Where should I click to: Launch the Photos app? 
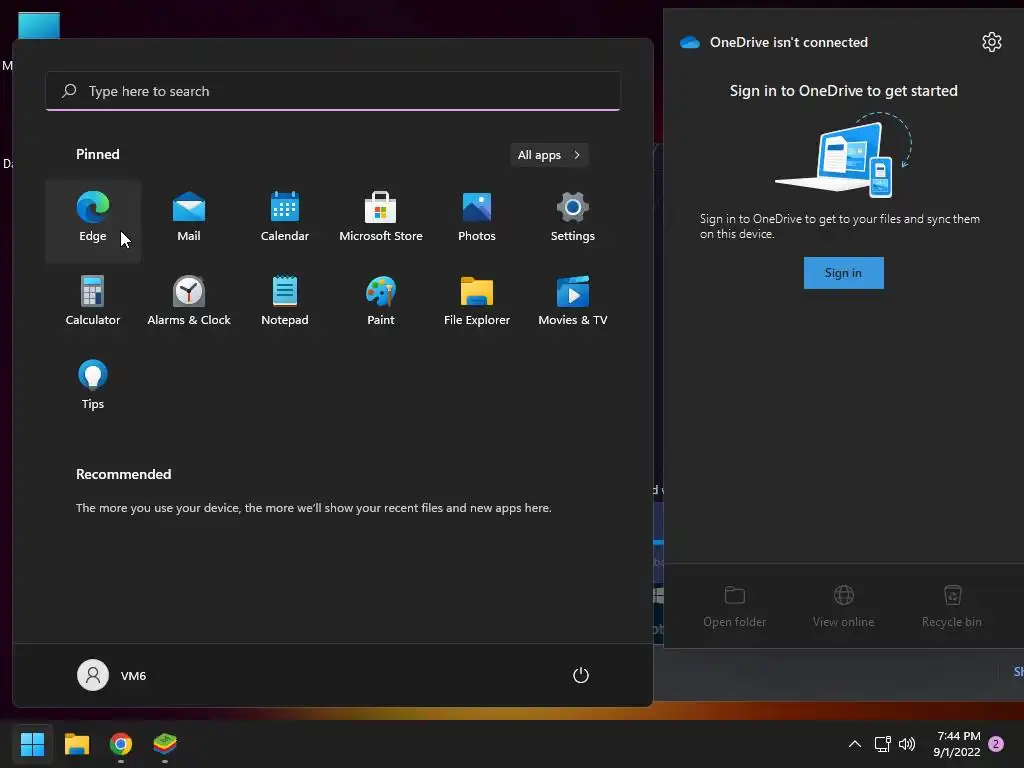(477, 219)
